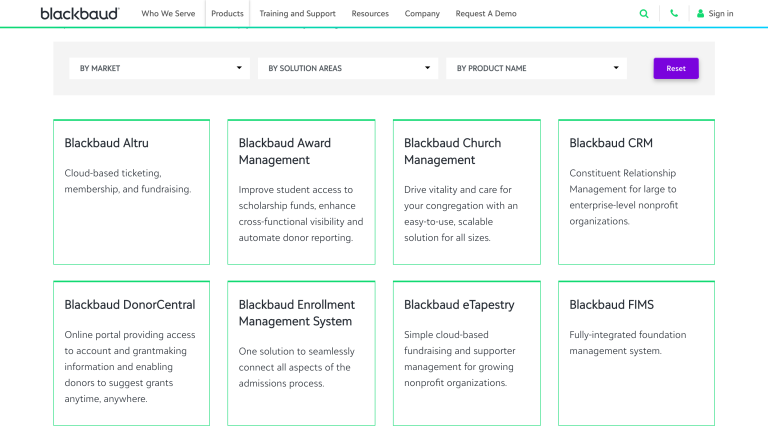Click 'Simple cloud-based fundraising' description
This screenshot has height=438, width=768.
point(459,359)
